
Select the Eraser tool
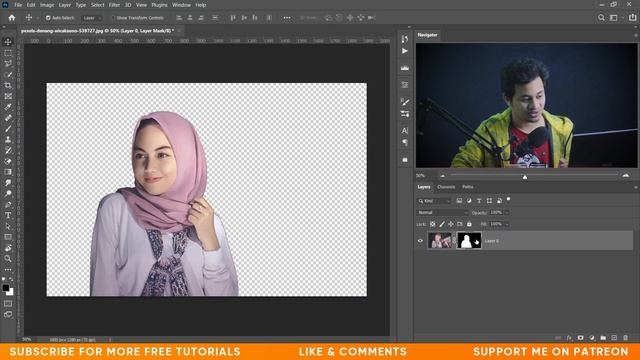click(8, 161)
